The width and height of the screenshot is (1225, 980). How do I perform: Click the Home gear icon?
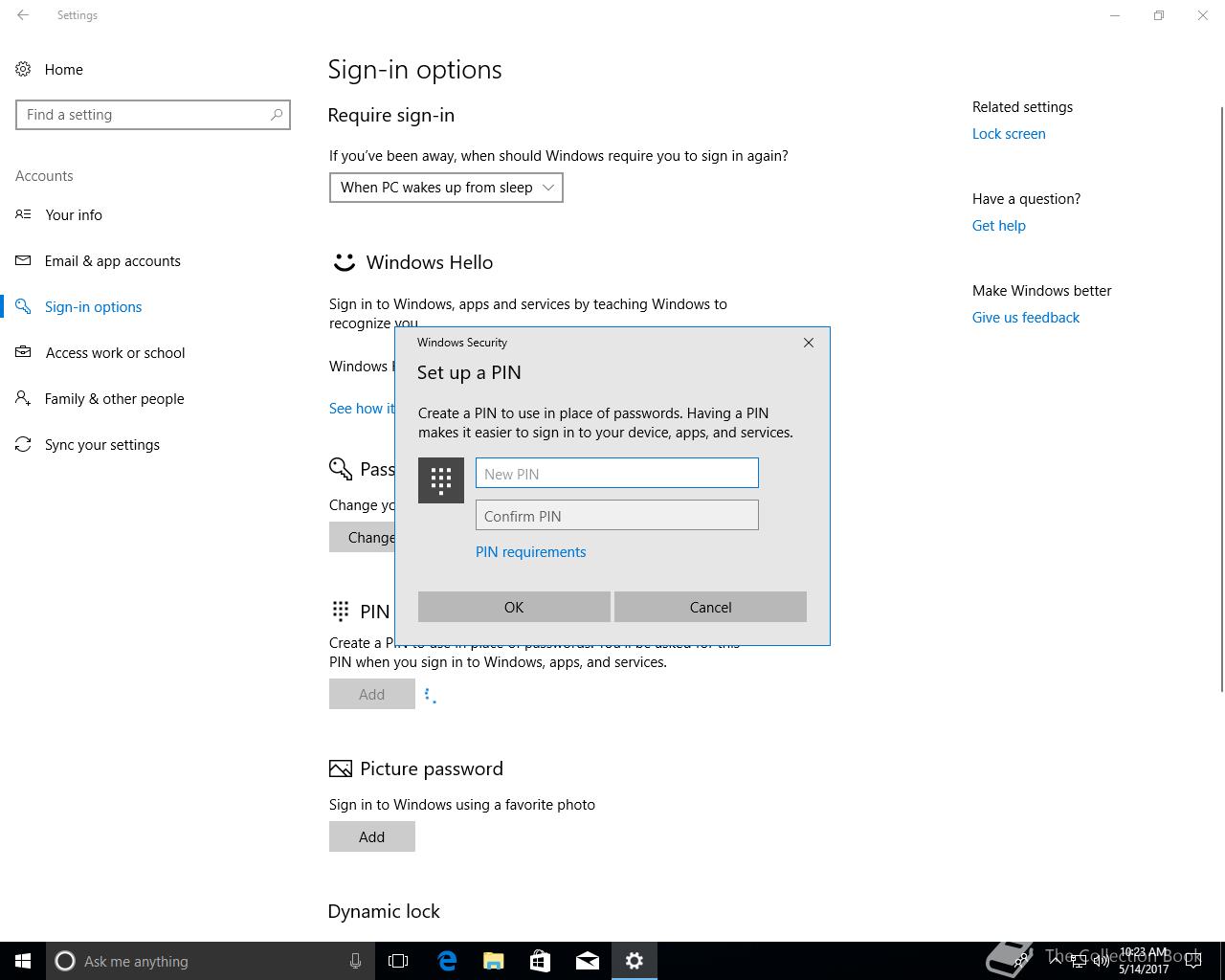[23, 69]
